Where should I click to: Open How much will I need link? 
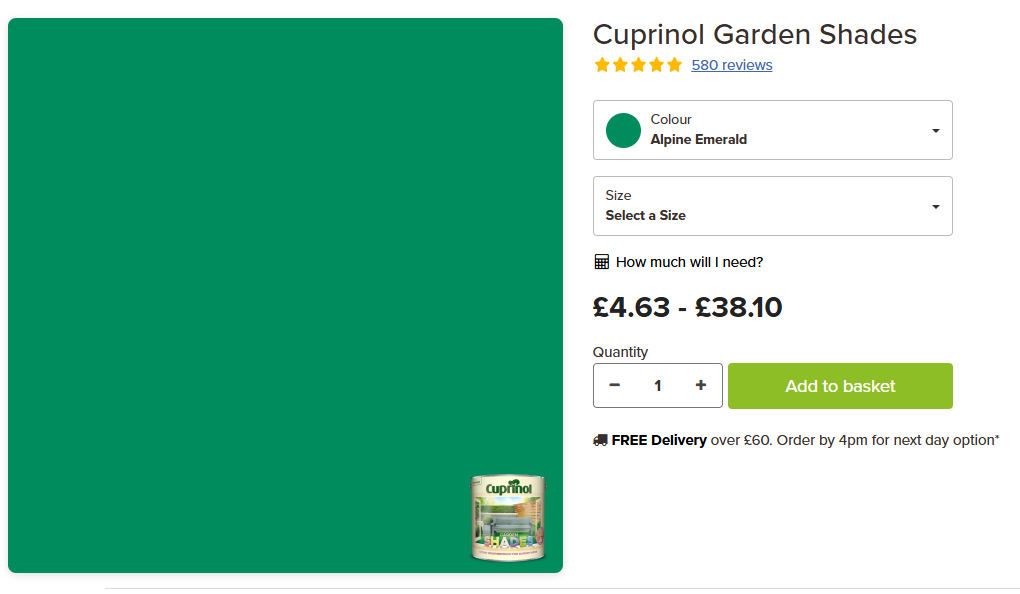pyautogui.click(x=689, y=262)
